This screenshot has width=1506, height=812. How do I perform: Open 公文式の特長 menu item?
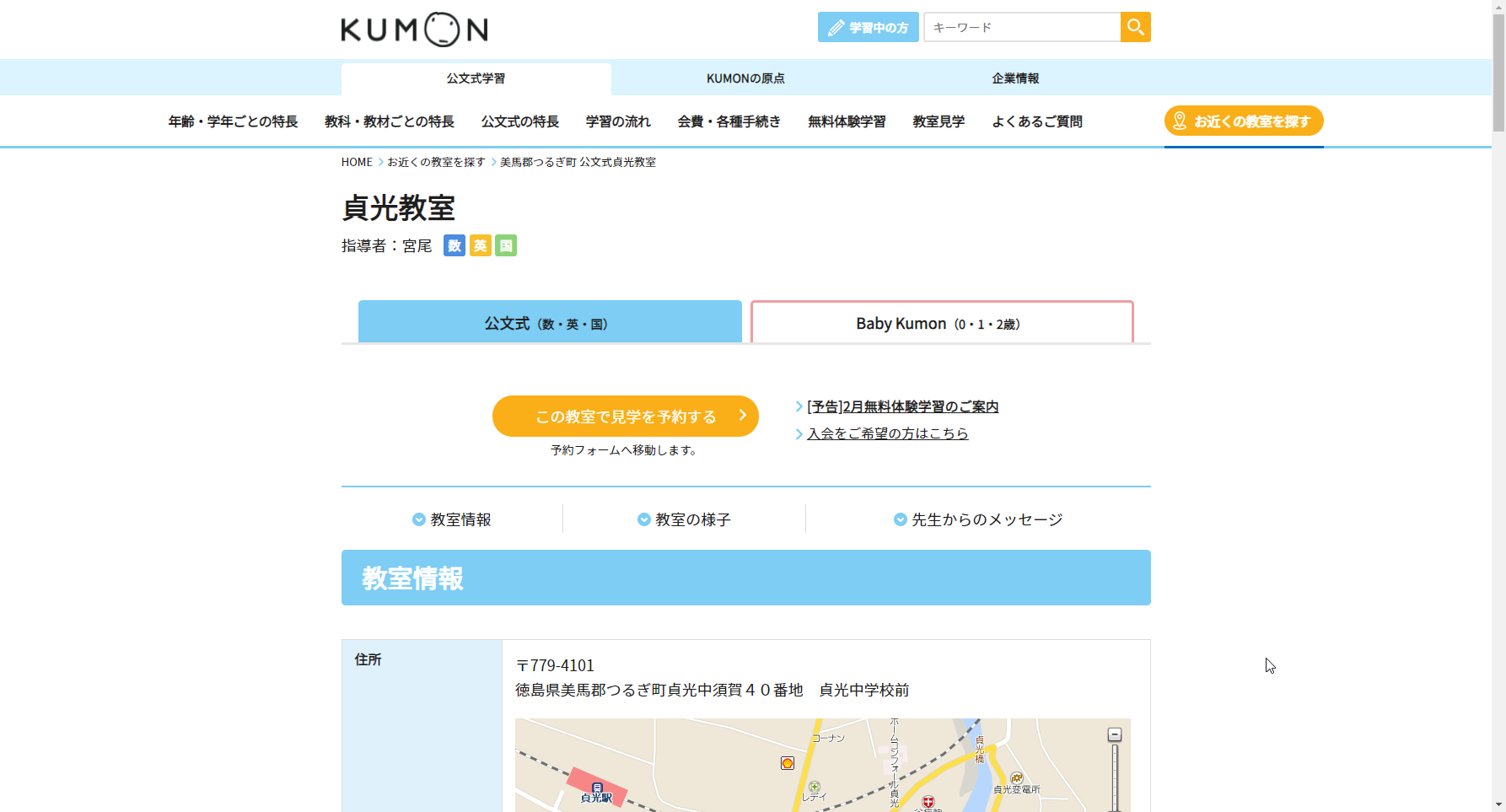[520, 121]
